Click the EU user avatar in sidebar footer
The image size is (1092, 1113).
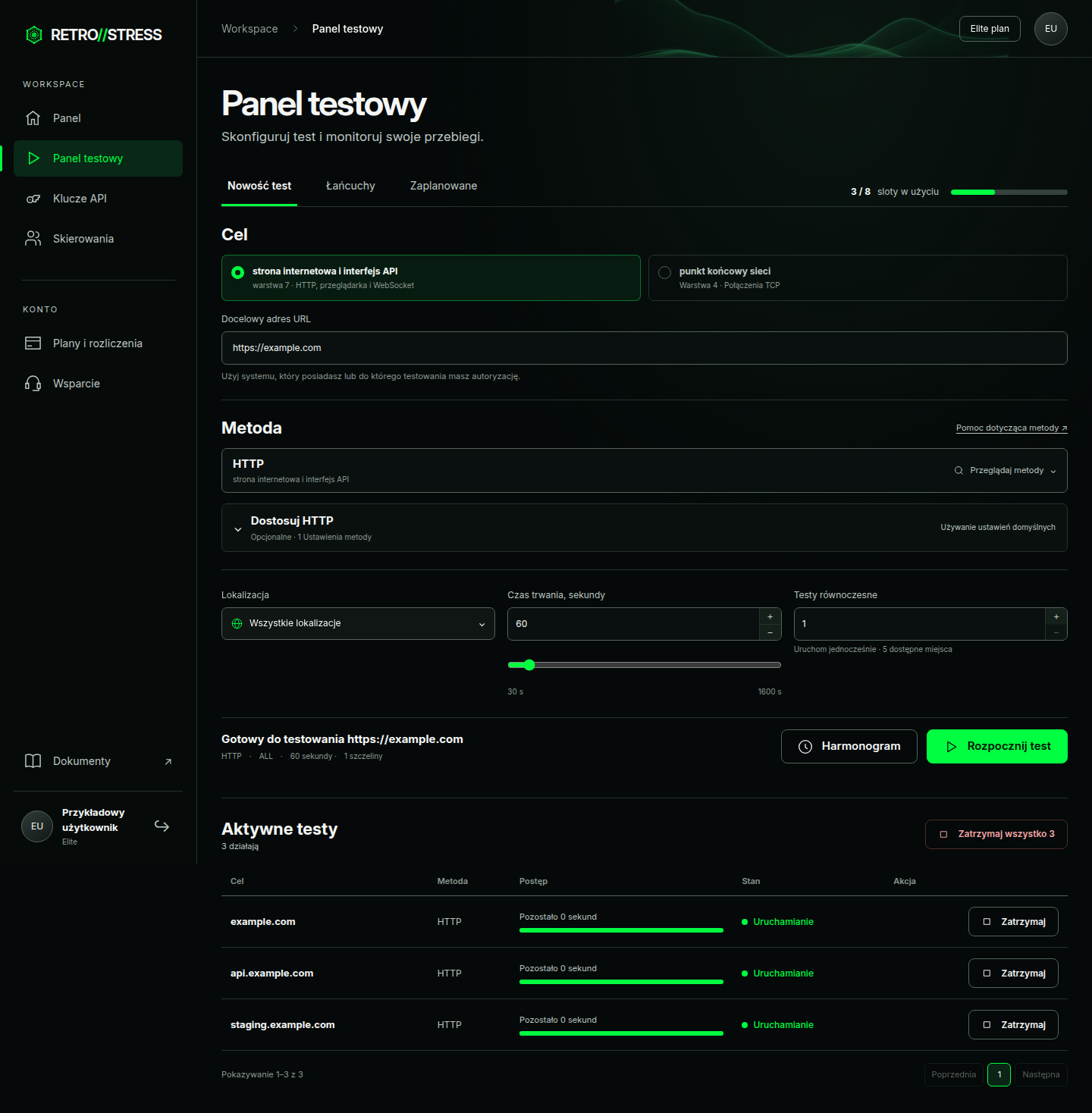pos(37,826)
